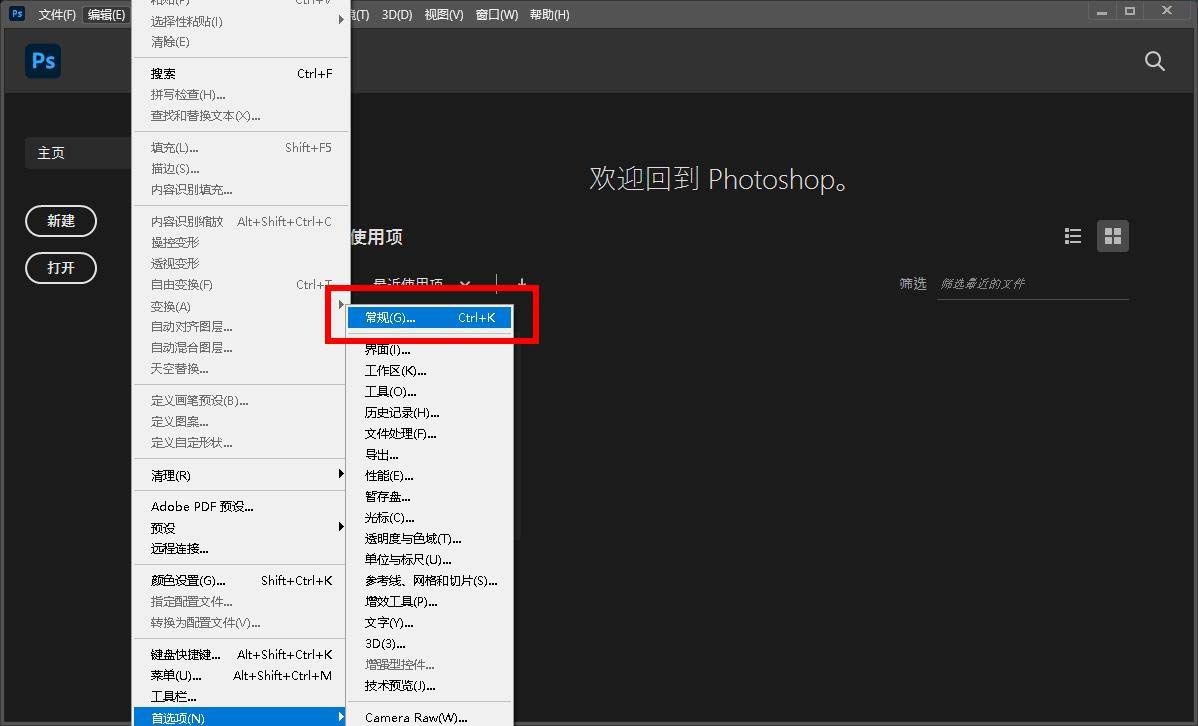
Task: Select Adobe PDF 预设... menu entry
Action: click(241, 507)
